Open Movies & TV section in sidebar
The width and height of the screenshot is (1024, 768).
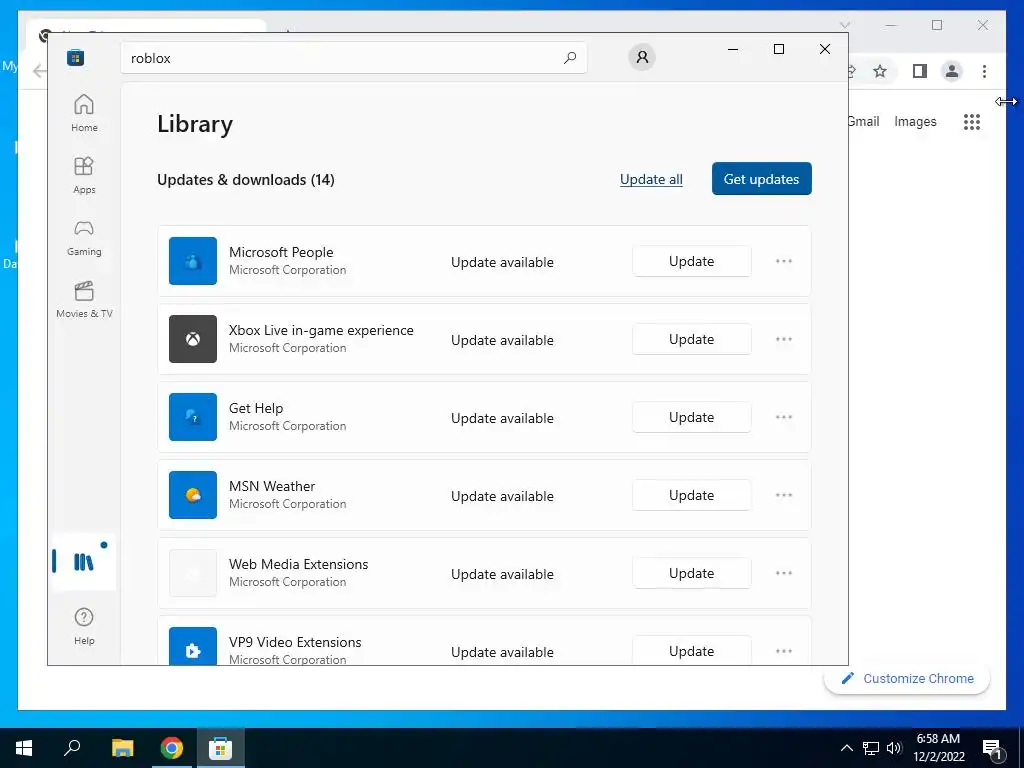[x=84, y=299]
